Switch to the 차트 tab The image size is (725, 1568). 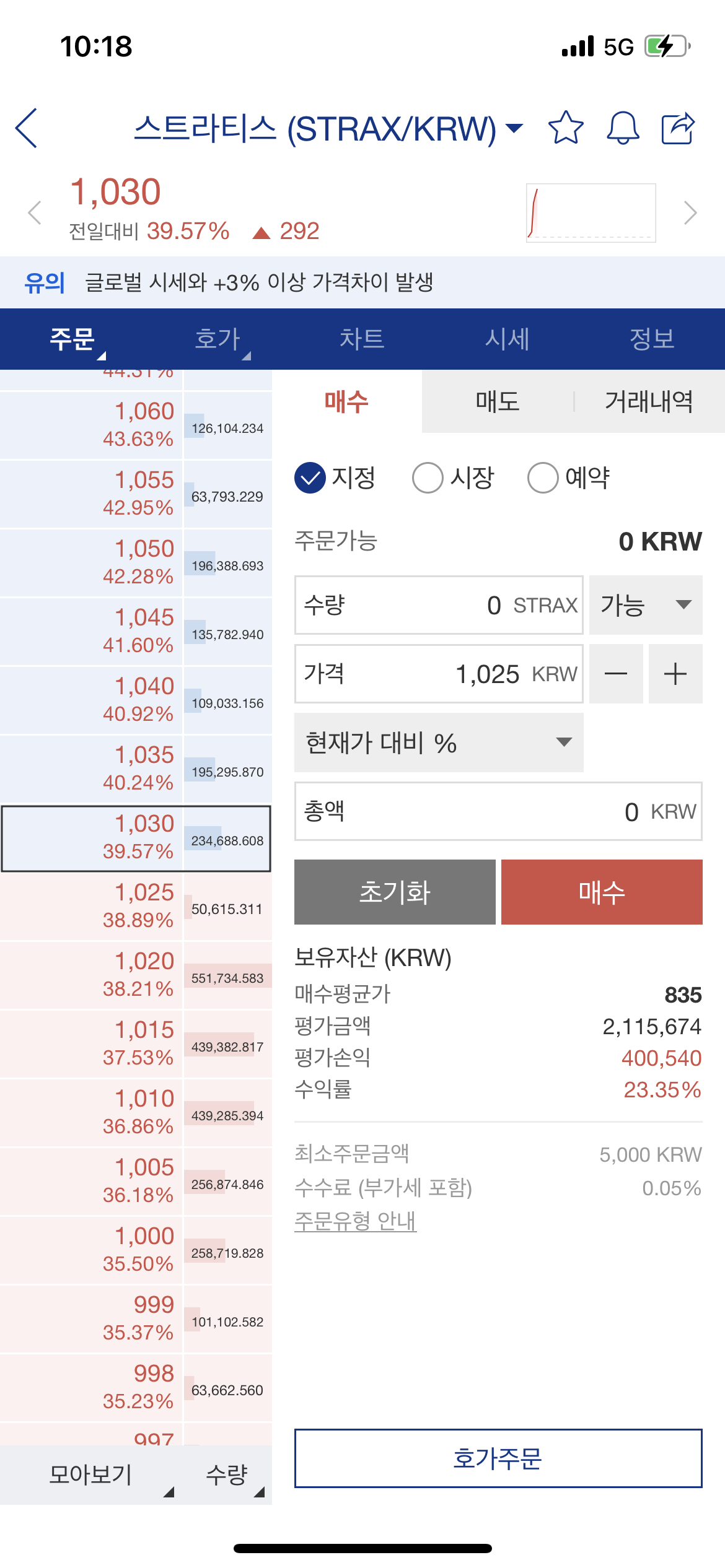(x=362, y=339)
